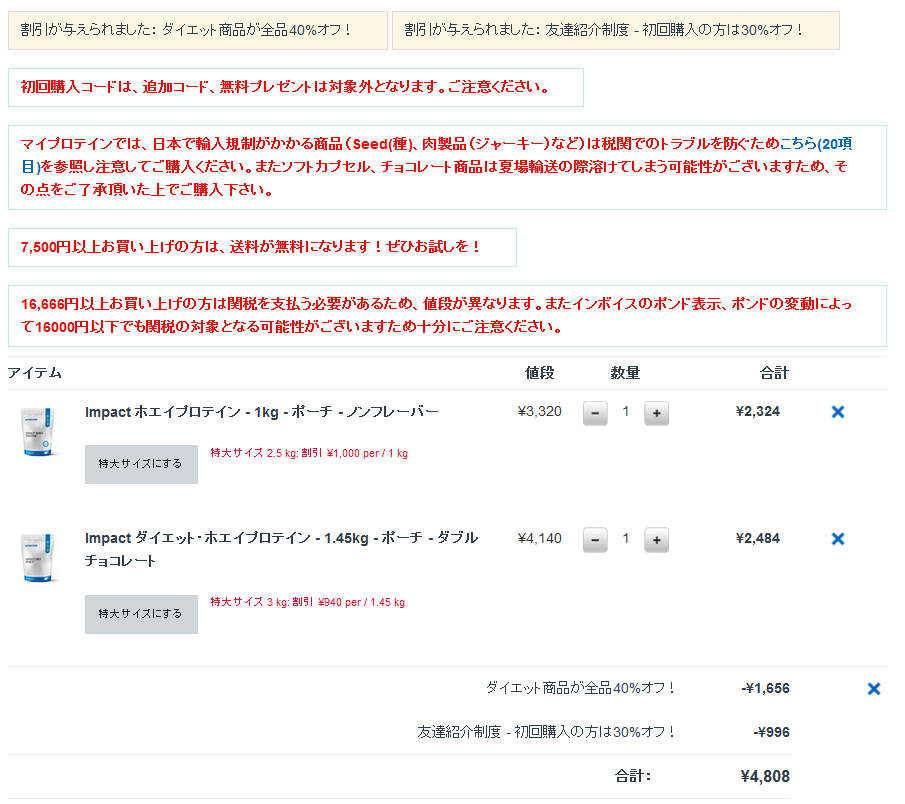The image size is (905, 804).
Task: Click the -¥1,656 discount amount
Action: (765, 689)
